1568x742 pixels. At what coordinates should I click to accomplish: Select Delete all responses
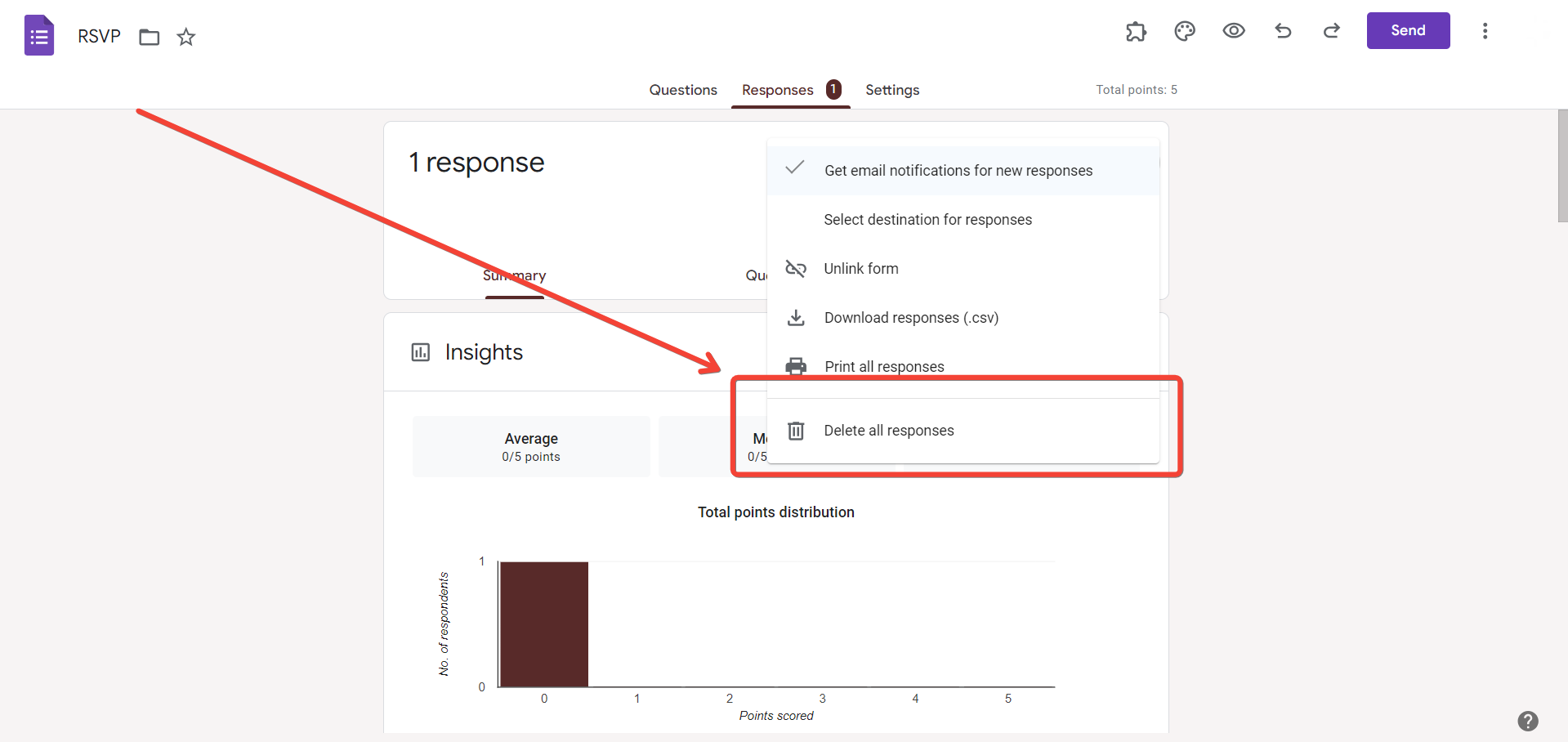(x=963, y=431)
